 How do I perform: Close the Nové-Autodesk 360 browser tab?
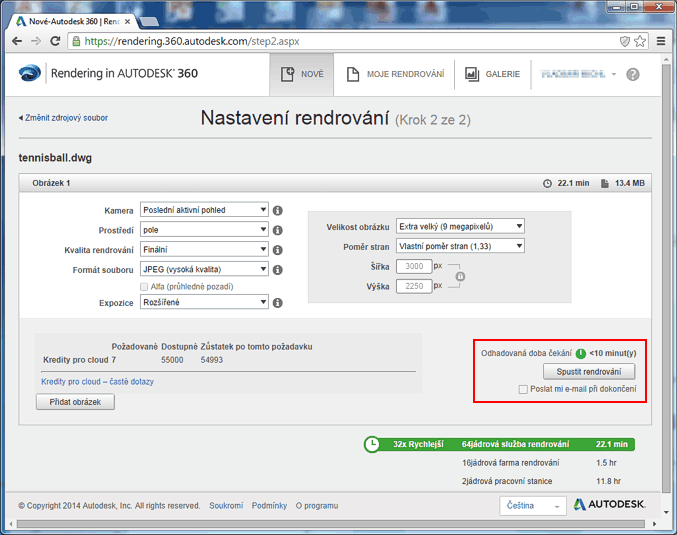127,21
